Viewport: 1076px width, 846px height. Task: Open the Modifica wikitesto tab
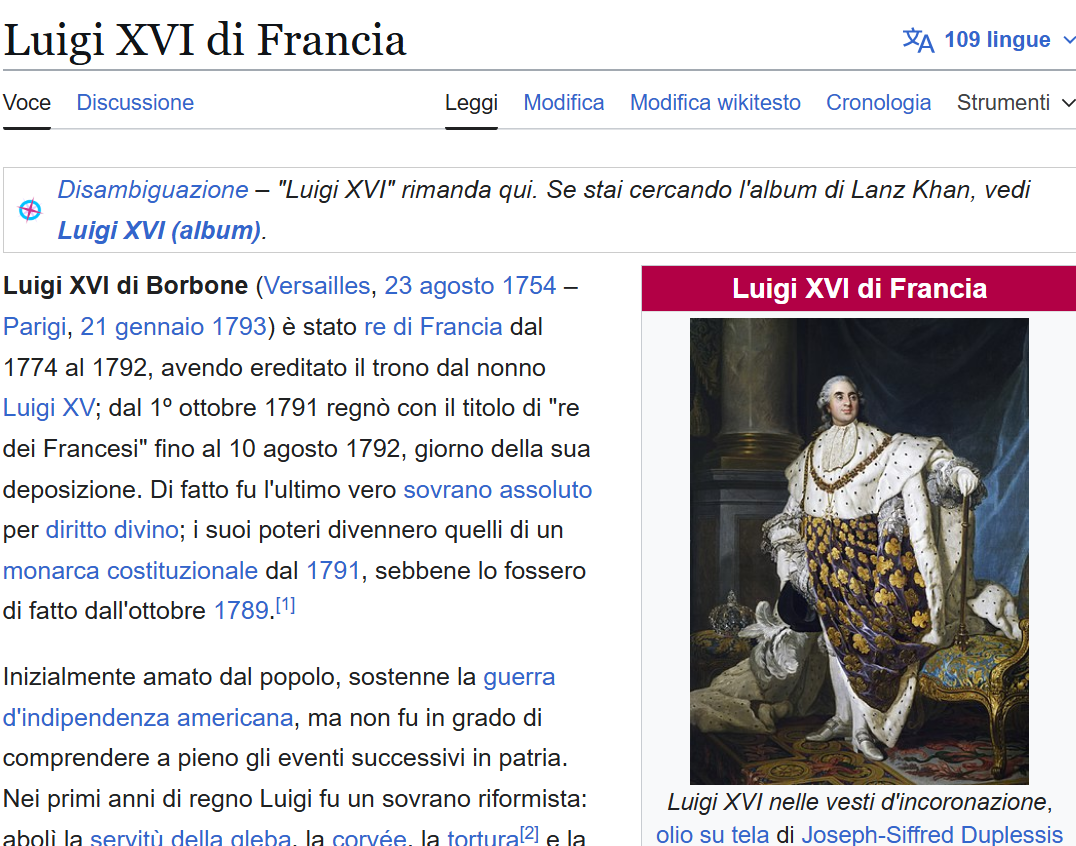pyautogui.click(x=715, y=103)
